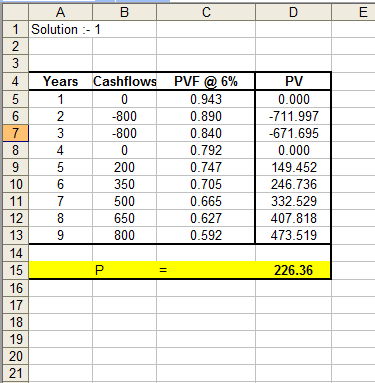Select row 18 header

click(x=15, y=322)
